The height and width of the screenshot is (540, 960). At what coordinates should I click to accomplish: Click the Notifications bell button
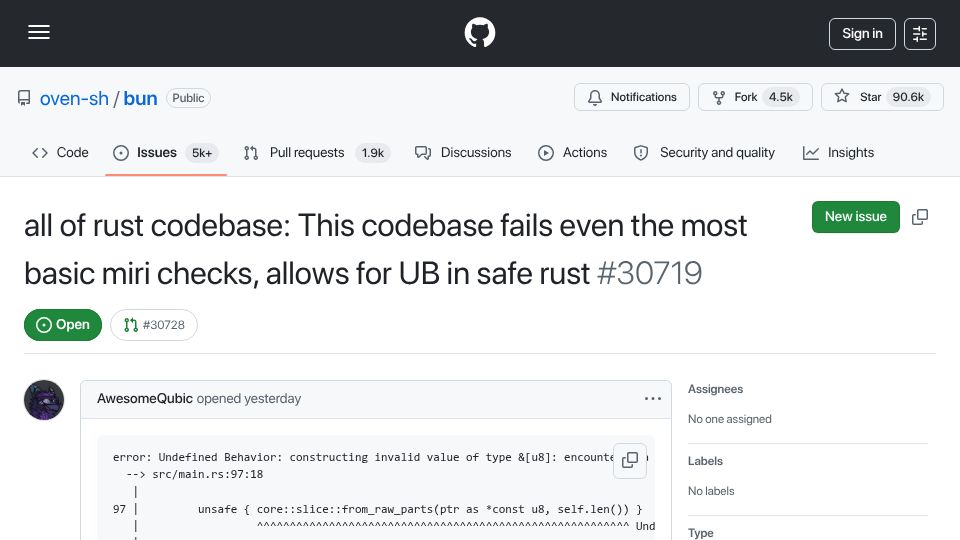[x=632, y=97]
